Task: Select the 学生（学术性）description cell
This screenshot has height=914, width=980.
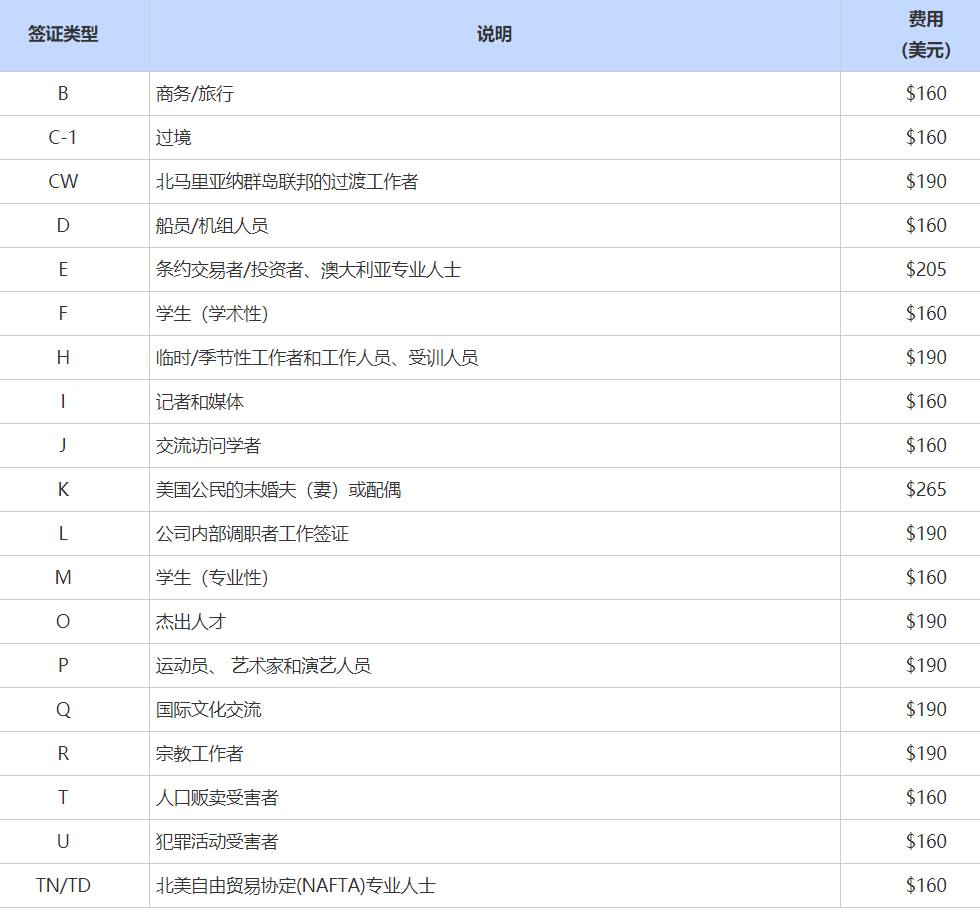Action: (x=212, y=314)
